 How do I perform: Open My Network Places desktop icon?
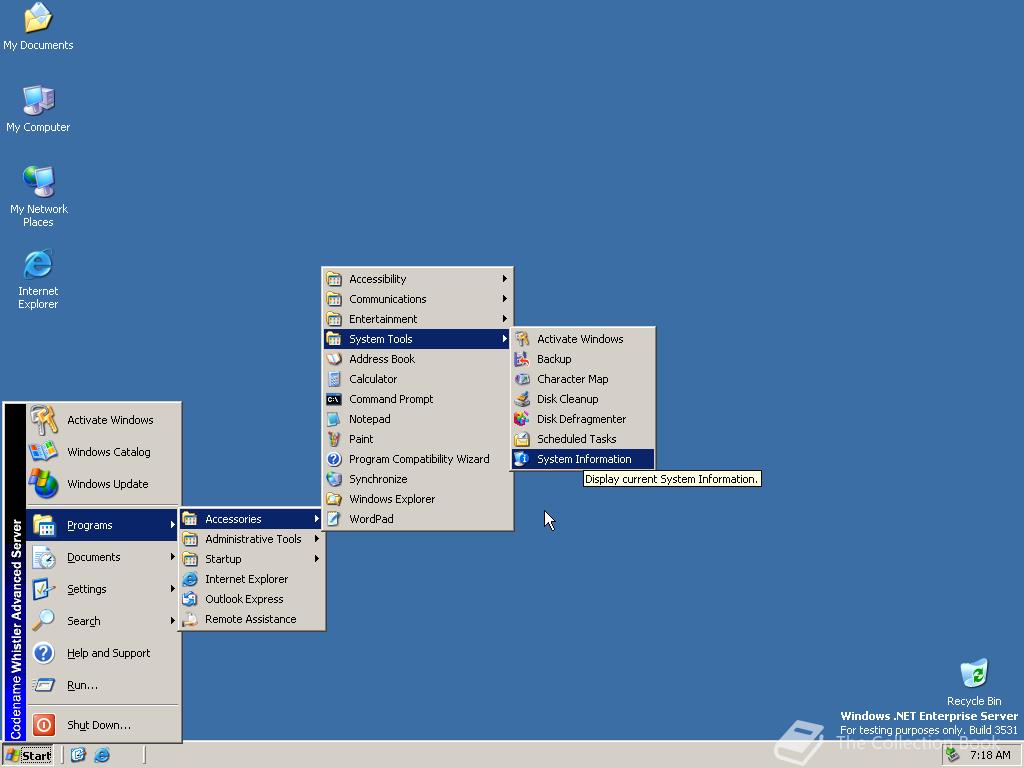(x=38, y=196)
